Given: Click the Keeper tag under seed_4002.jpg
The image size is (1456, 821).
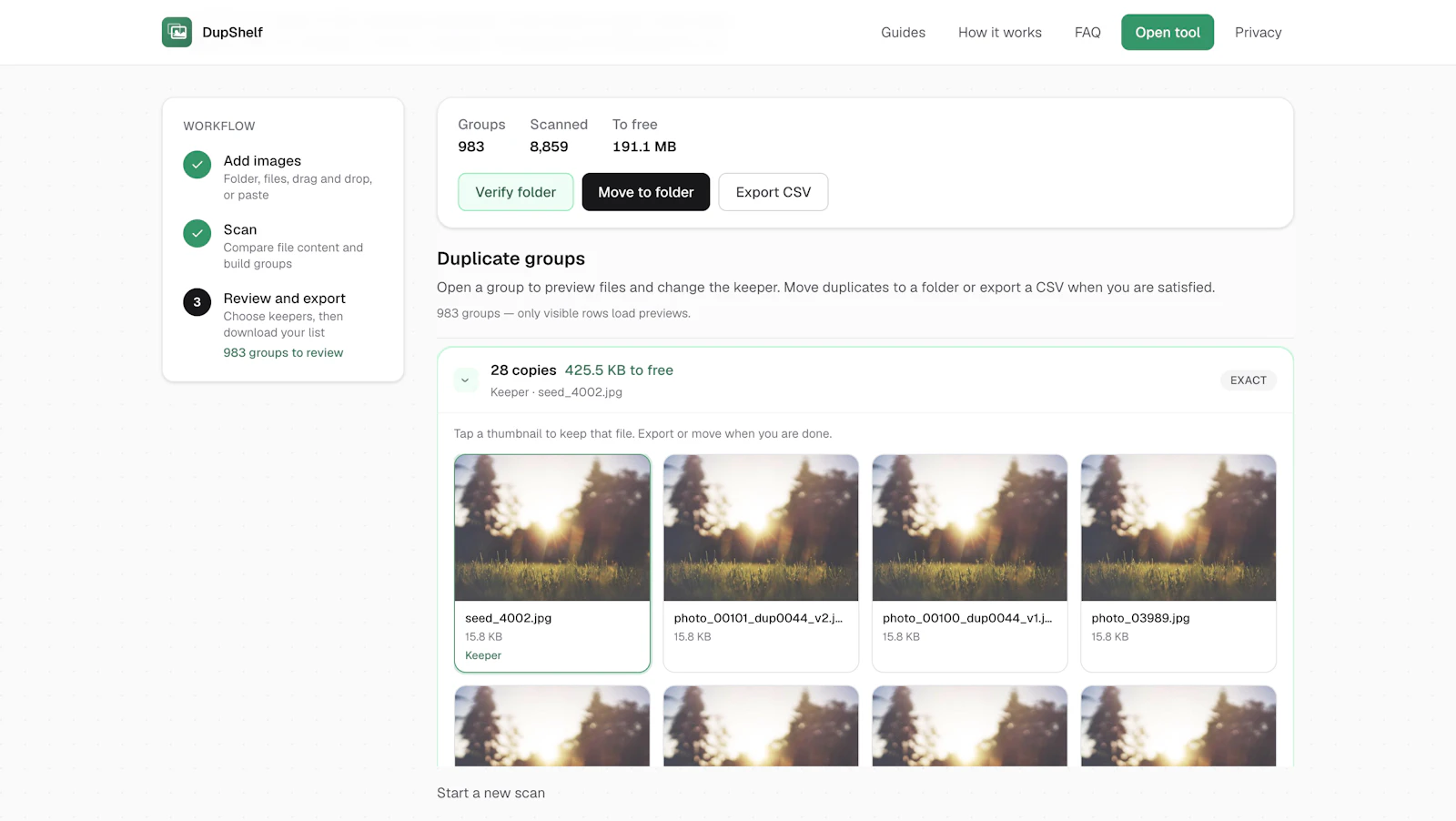Looking at the screenshot, I should point(483,655).
